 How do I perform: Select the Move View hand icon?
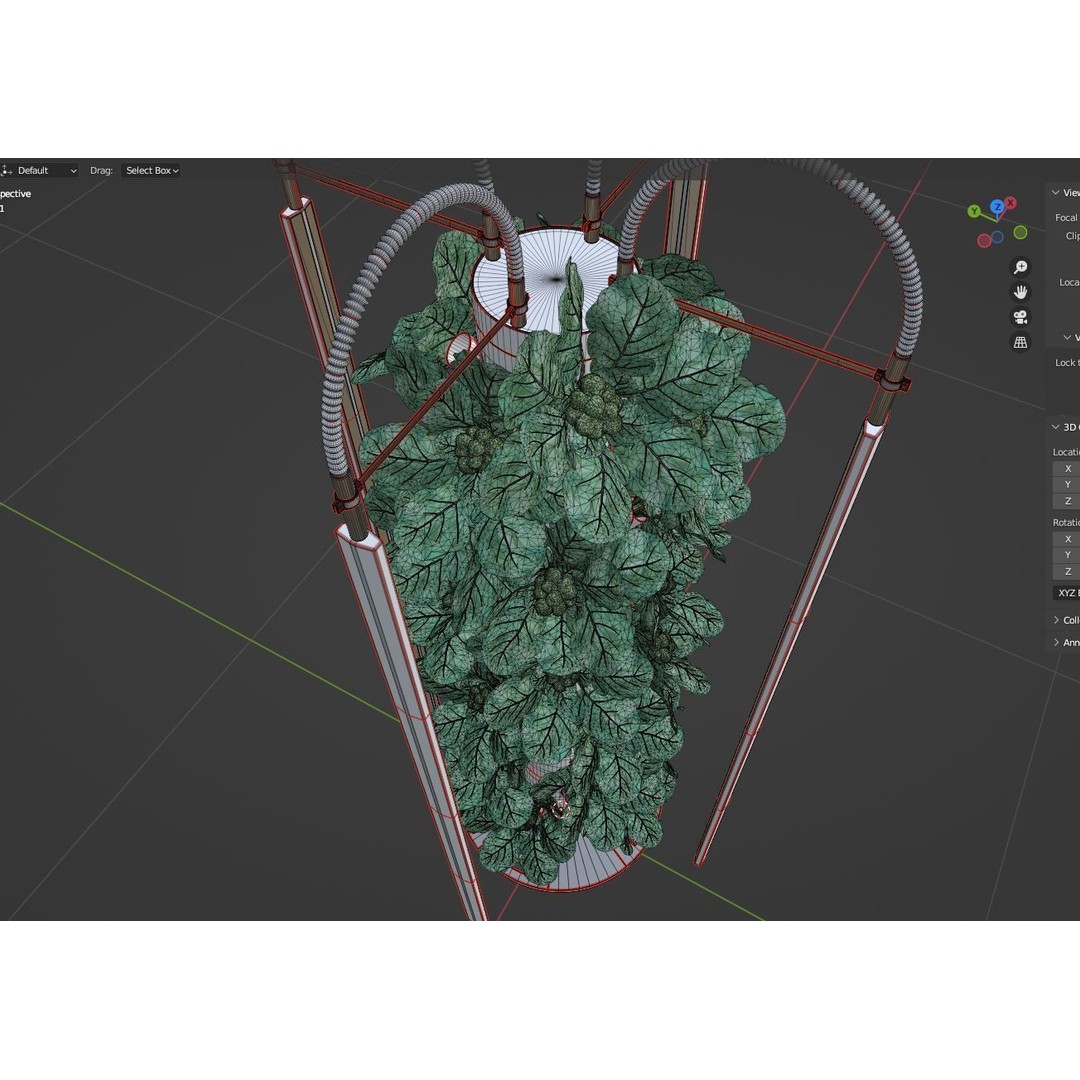1020,291
